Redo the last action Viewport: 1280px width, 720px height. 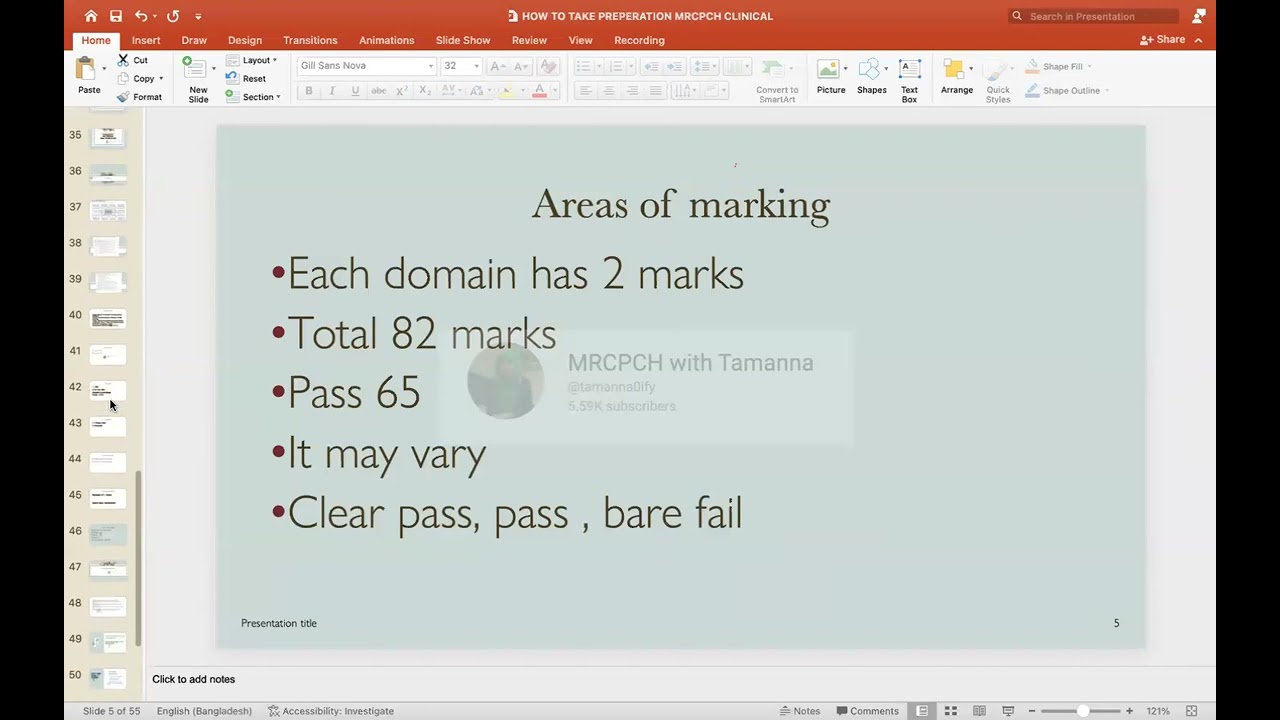[x=173, y=16]
